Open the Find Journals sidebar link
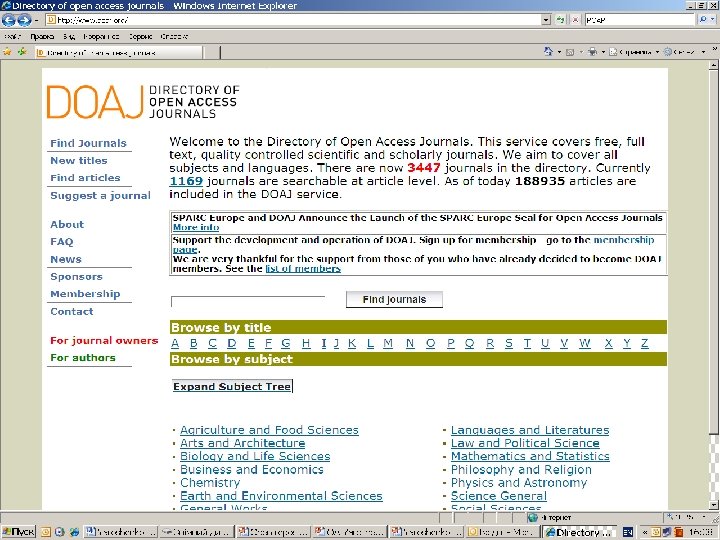This screenshot has width=720, height=540. (x=88, y=143)
